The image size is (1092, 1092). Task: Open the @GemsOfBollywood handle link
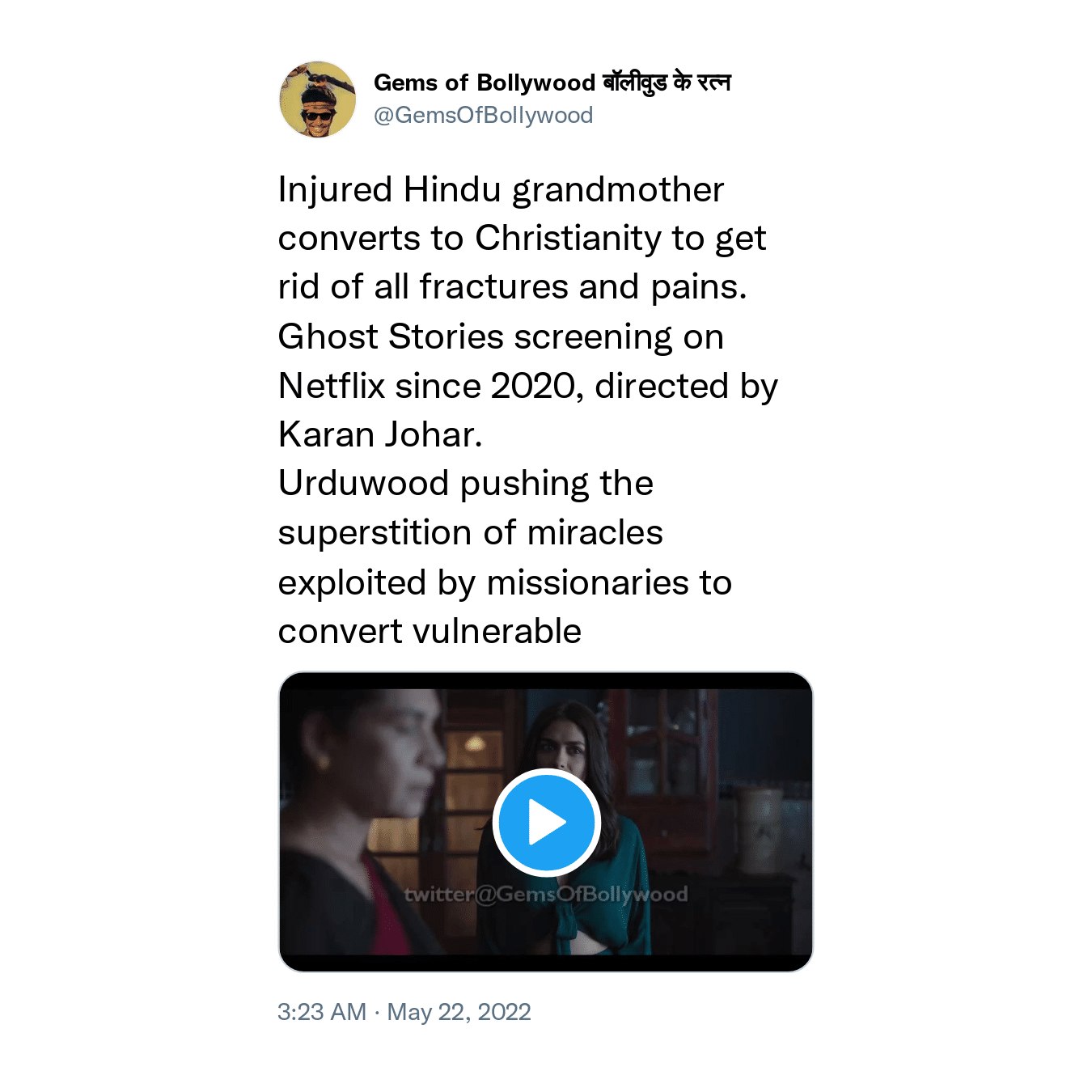[x=483, y=116]
